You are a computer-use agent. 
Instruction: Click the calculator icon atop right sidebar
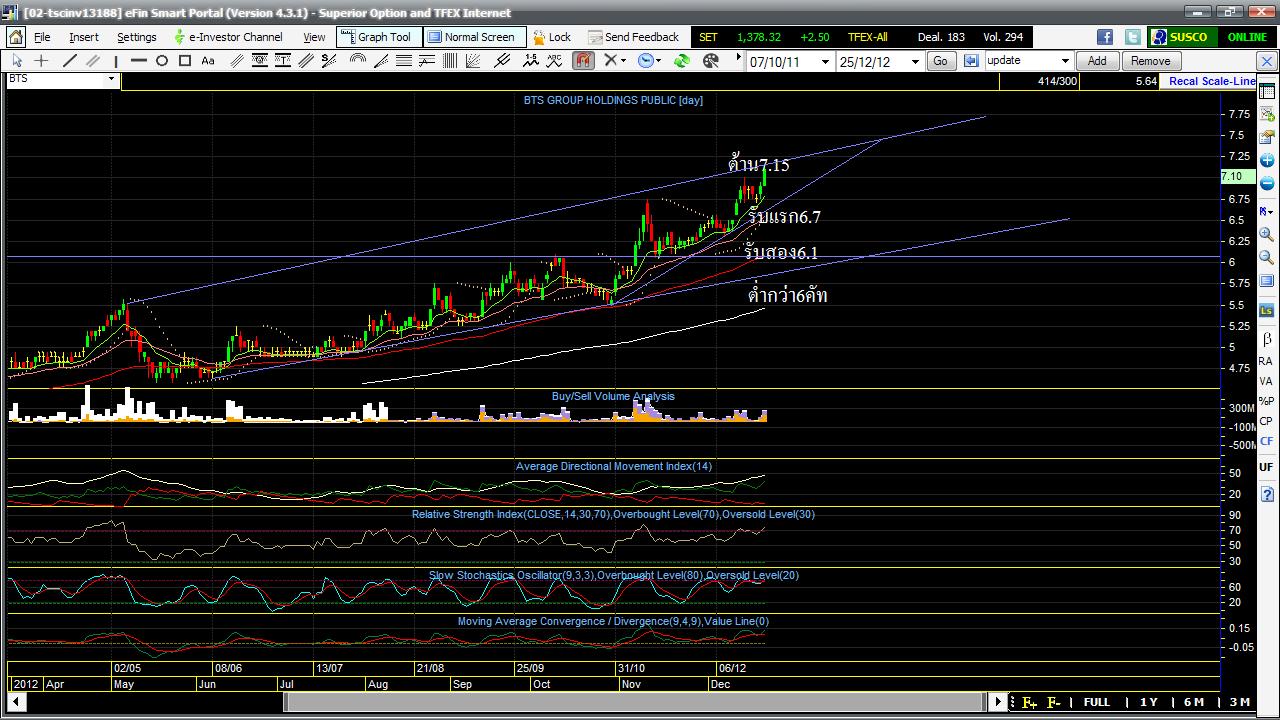click(1266, 92)
